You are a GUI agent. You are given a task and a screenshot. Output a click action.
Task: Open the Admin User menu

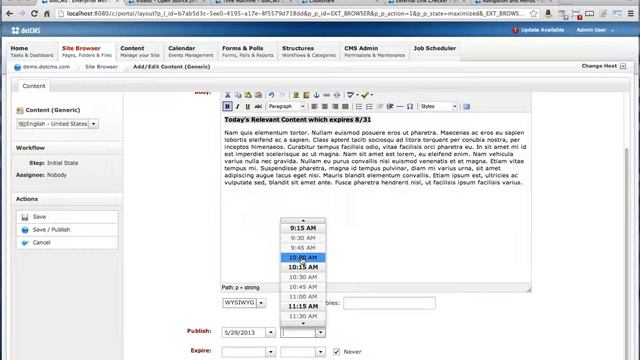click(595, 30)
